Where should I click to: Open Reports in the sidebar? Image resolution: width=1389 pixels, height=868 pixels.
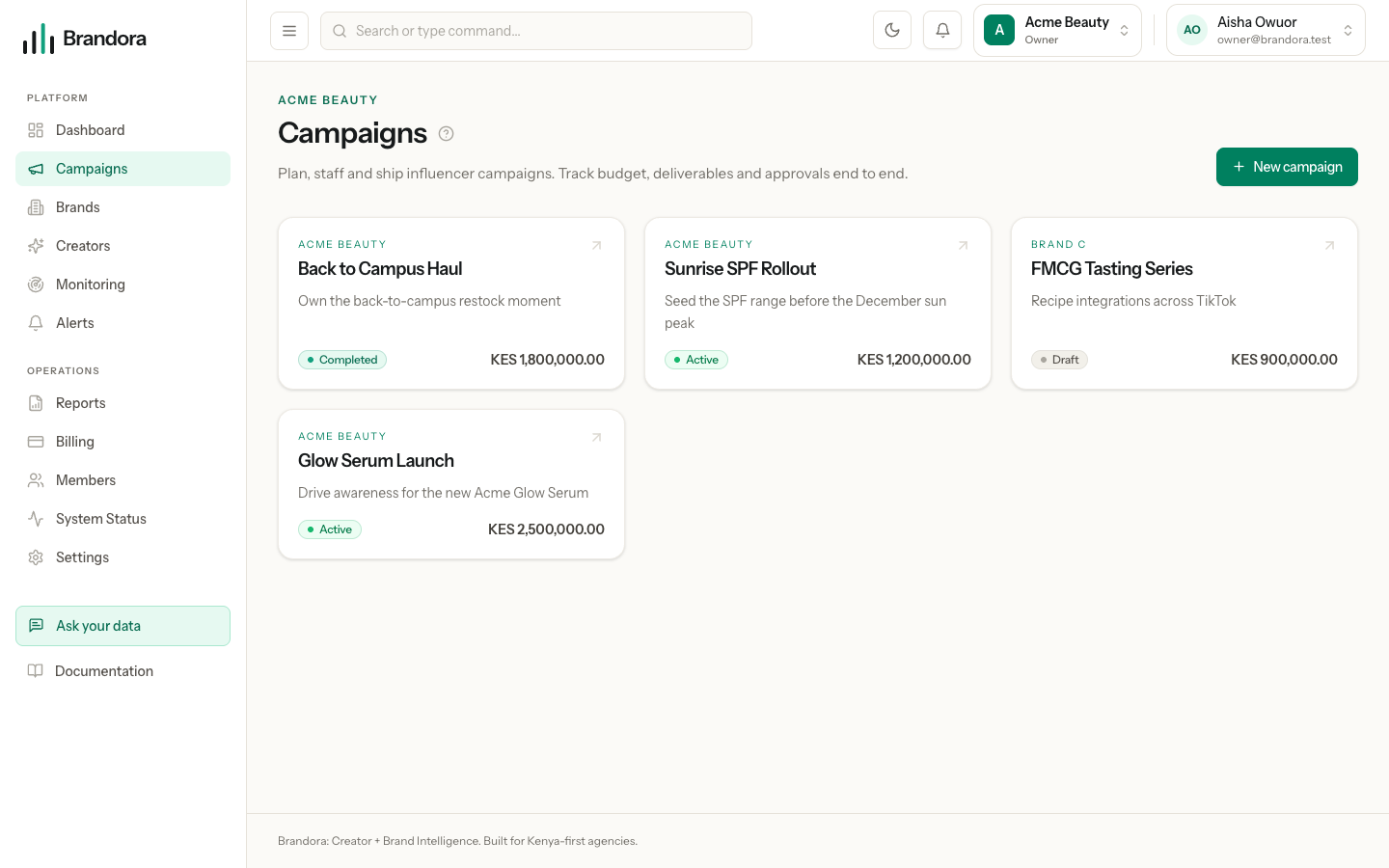123,403
